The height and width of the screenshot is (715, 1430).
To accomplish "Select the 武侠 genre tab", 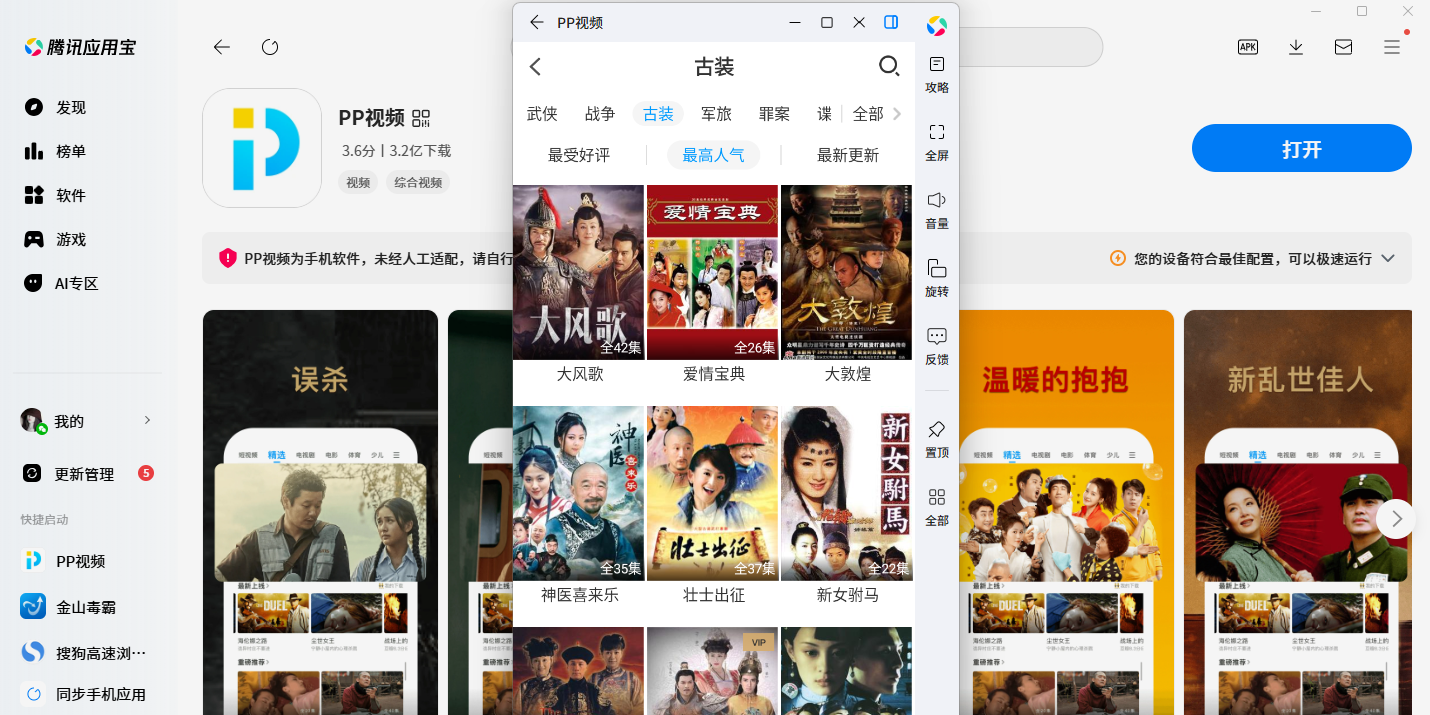I will [542, 114].
